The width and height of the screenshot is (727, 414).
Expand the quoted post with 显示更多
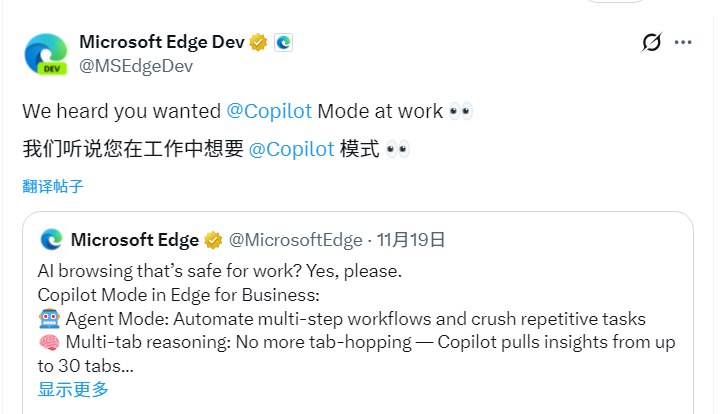tap(73, 389)
